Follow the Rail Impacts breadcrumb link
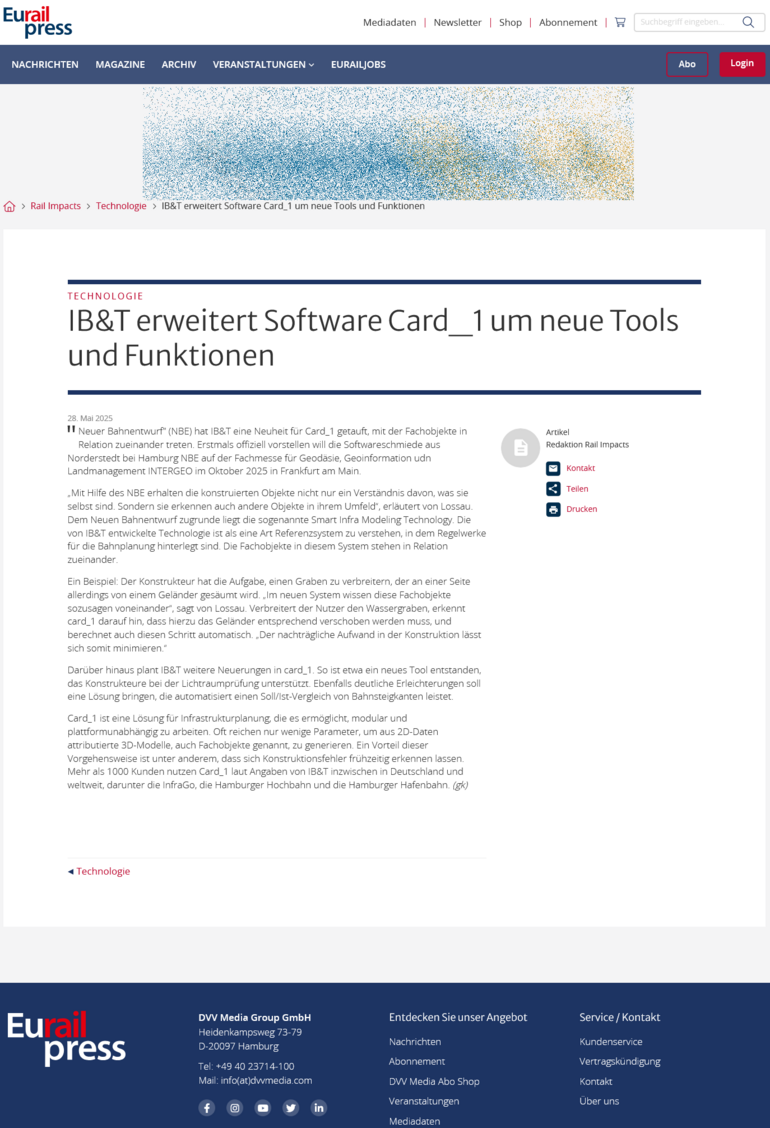 tap(55, 206)
